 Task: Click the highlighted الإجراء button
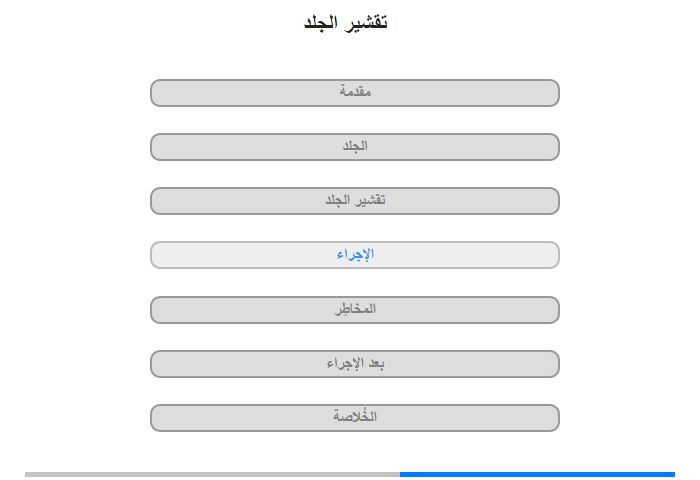tap(354, 255)
